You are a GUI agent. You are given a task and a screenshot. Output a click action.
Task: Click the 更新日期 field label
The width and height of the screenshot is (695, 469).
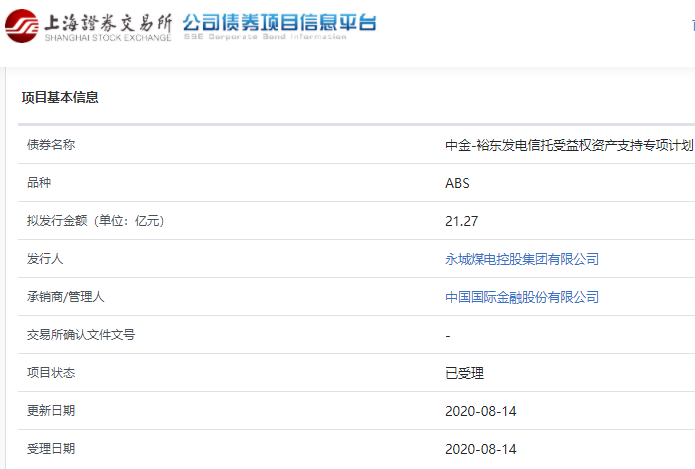point(51,411)
